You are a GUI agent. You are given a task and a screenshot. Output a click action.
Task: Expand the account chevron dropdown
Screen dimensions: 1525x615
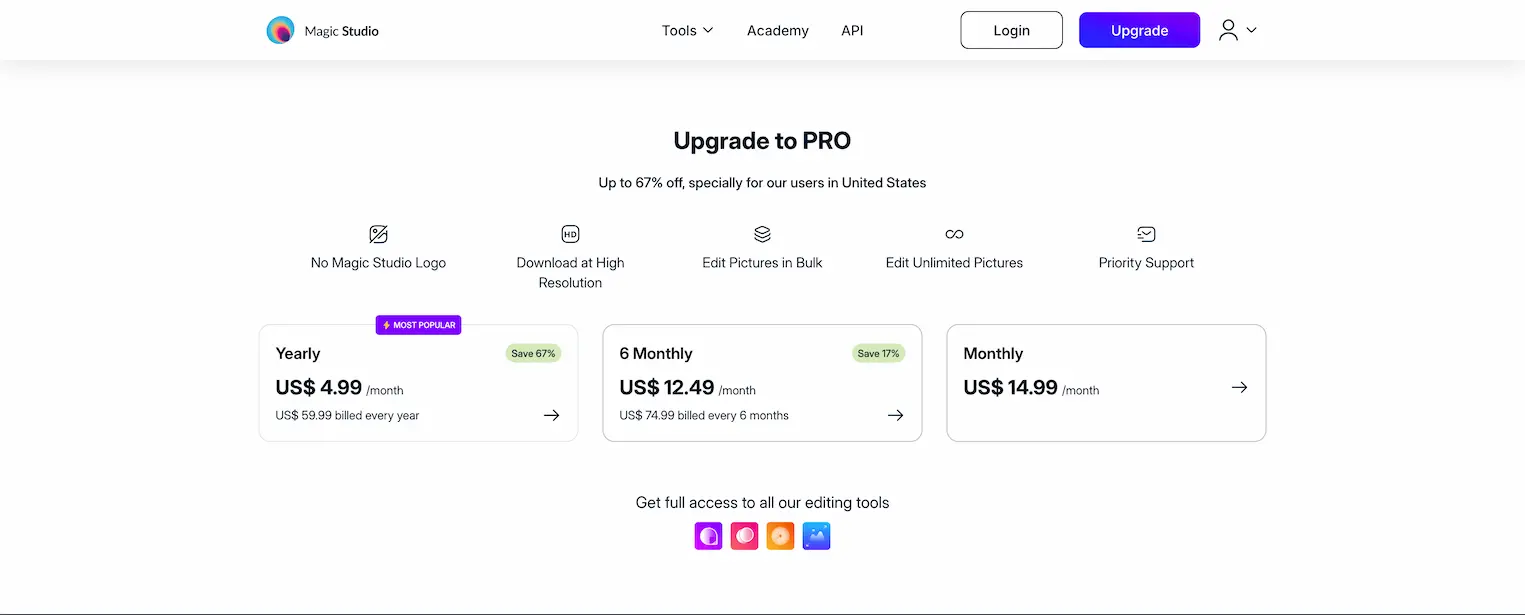(x=1250, y=30)
